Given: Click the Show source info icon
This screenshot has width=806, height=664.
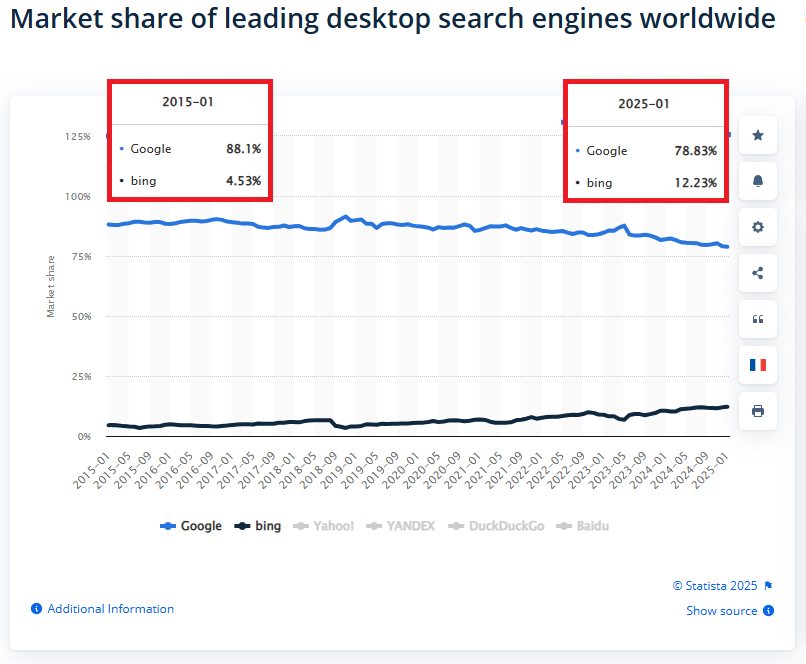Looking at the screenshot, I should [x=768, y=611].
